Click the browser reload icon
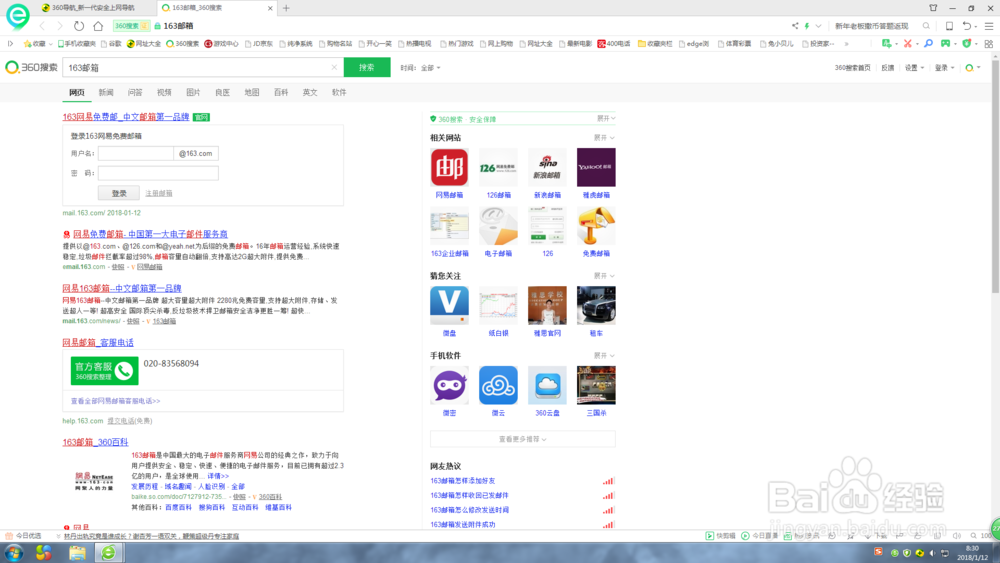The height and width of the screenshot is (563, 1000). [78, 26]
